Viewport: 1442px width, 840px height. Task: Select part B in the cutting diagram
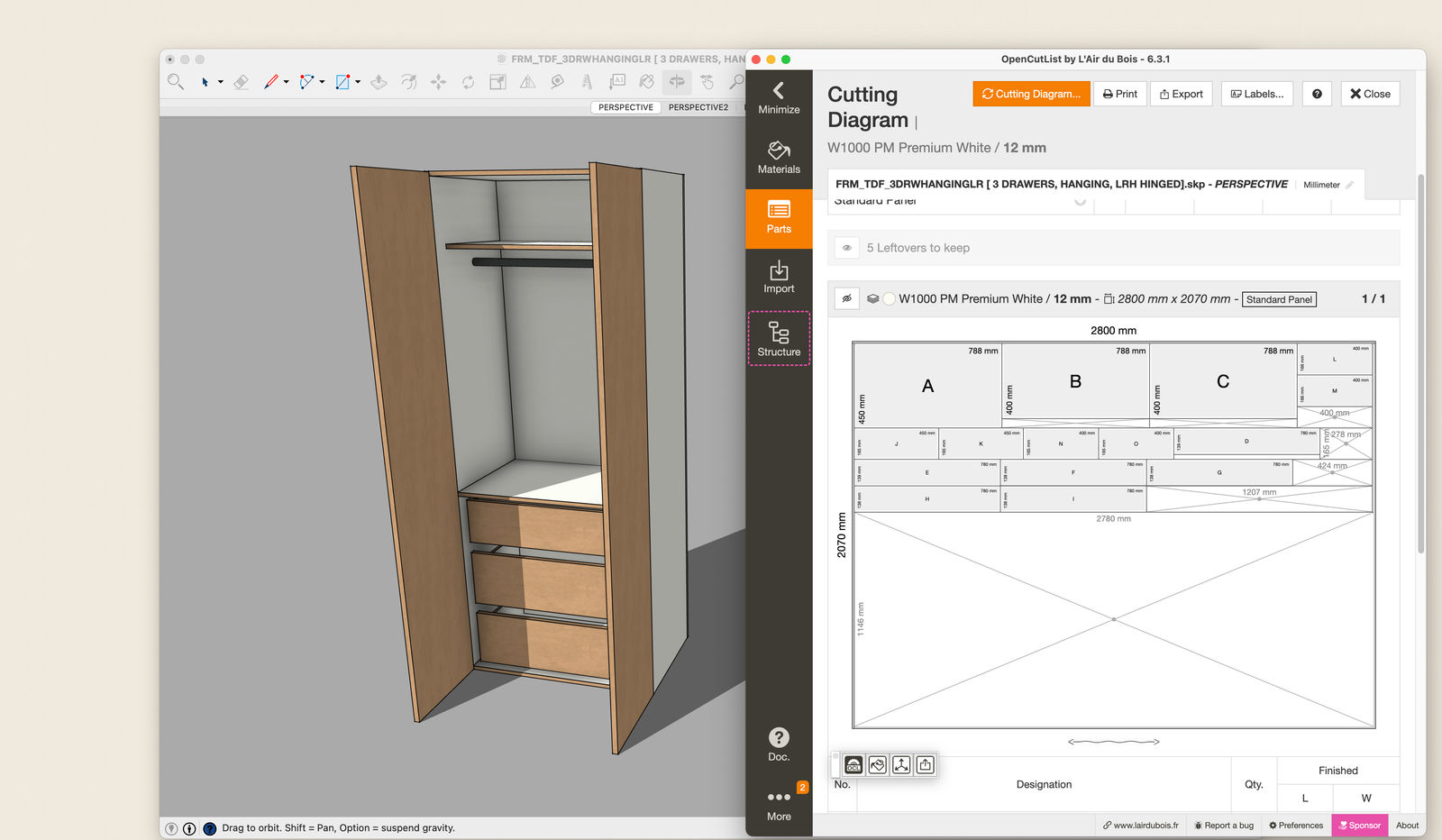pyautogui.click(x=1075, y=381)
